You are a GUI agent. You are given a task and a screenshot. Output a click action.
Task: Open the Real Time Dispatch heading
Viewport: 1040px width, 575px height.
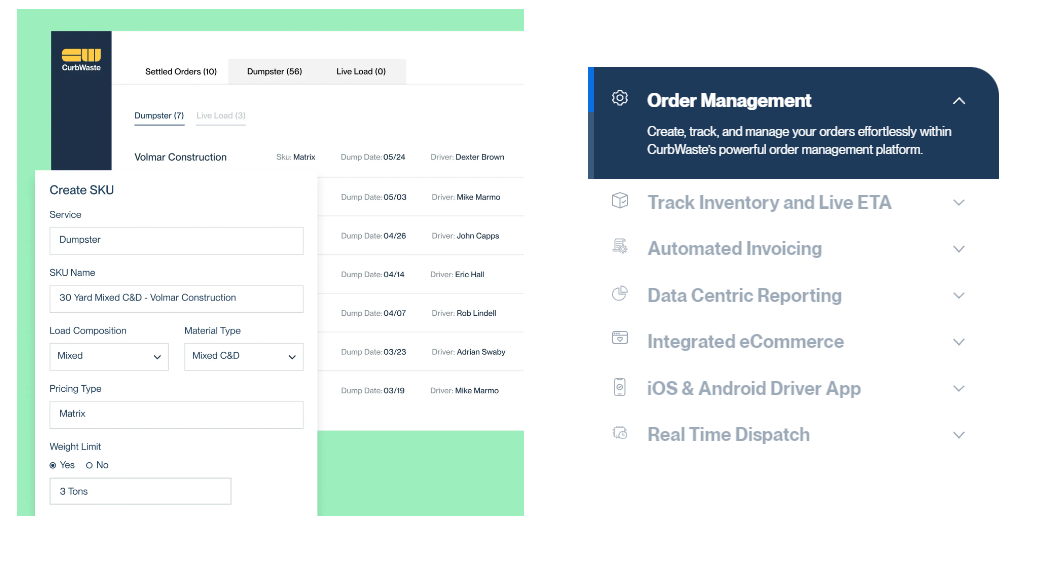[x=728, y=434]
